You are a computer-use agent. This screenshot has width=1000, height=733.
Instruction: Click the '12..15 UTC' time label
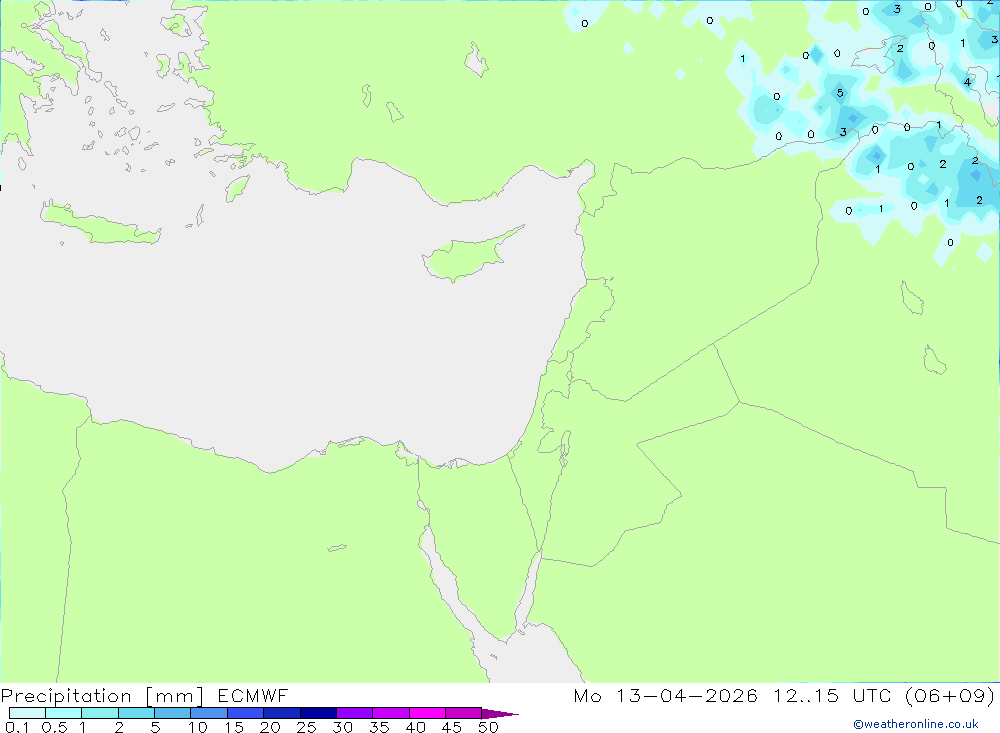(832, 695)
